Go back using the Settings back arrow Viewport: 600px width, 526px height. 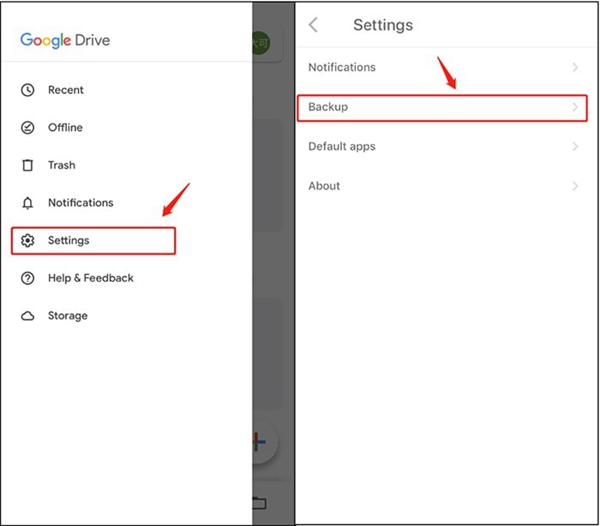(313, 25)
